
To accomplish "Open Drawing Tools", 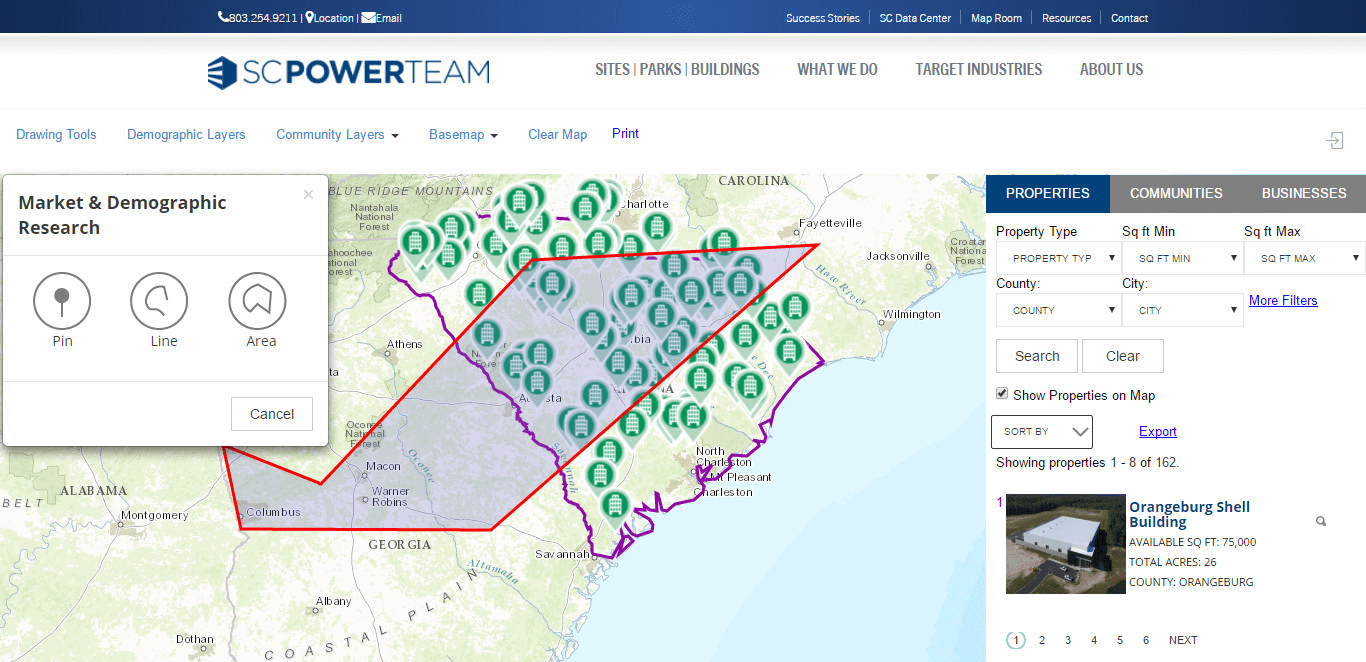I will 56,135.
